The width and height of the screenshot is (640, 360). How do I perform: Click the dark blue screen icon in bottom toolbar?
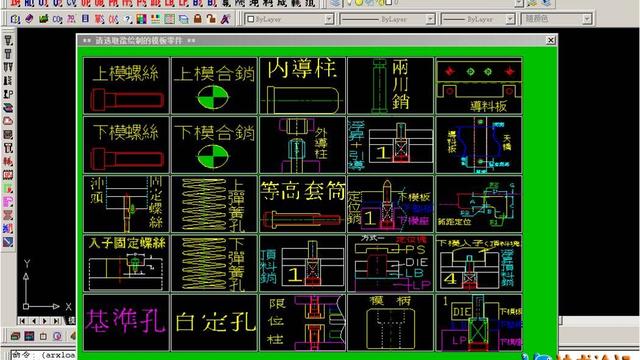(29, 336)
